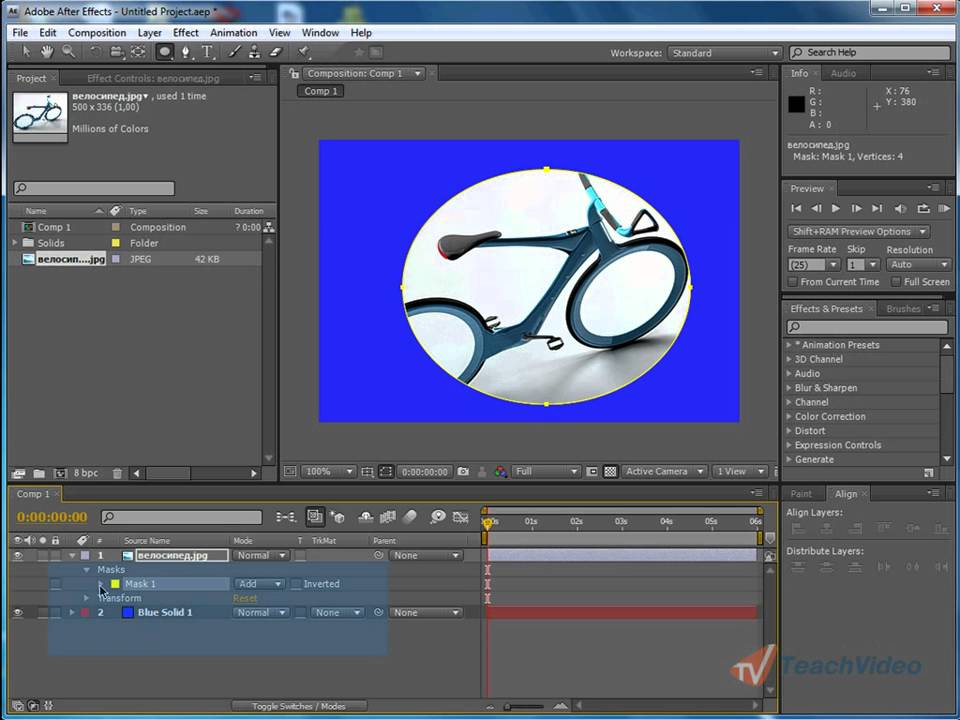Open the Workspace Standard dropdown
Viewport: 960px width, 720px height.
[x=725, y=53]
